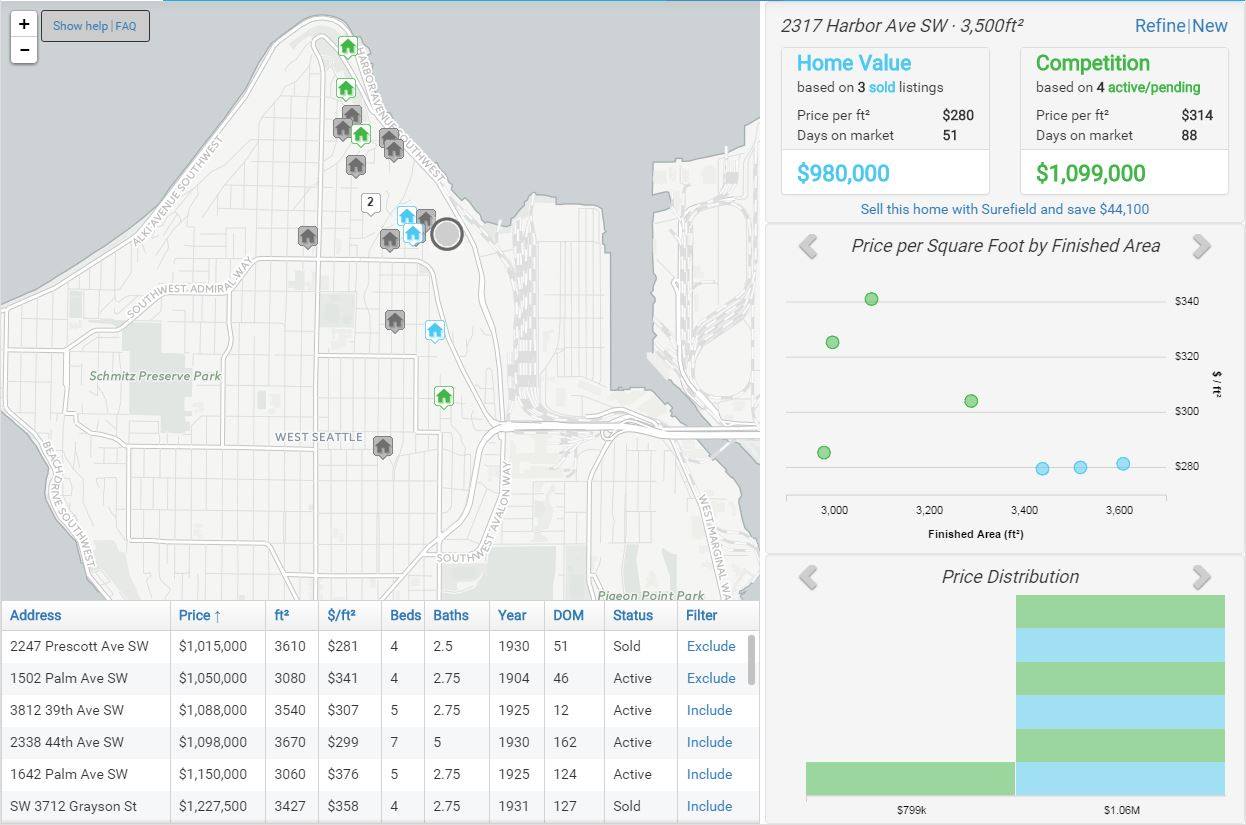Click the blue house marker near Avalon Way
Viewport: 1246px width, 825px height.
pos(434,330)
